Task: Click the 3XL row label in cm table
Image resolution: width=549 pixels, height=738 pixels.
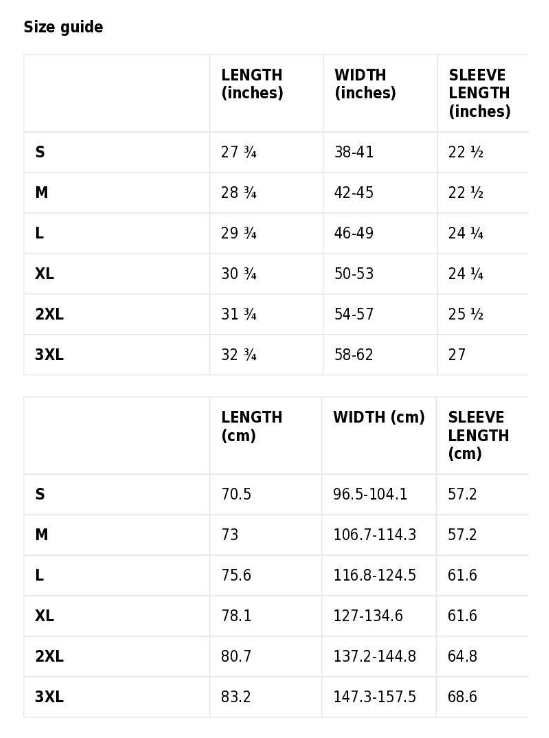Action: [49, 697]
